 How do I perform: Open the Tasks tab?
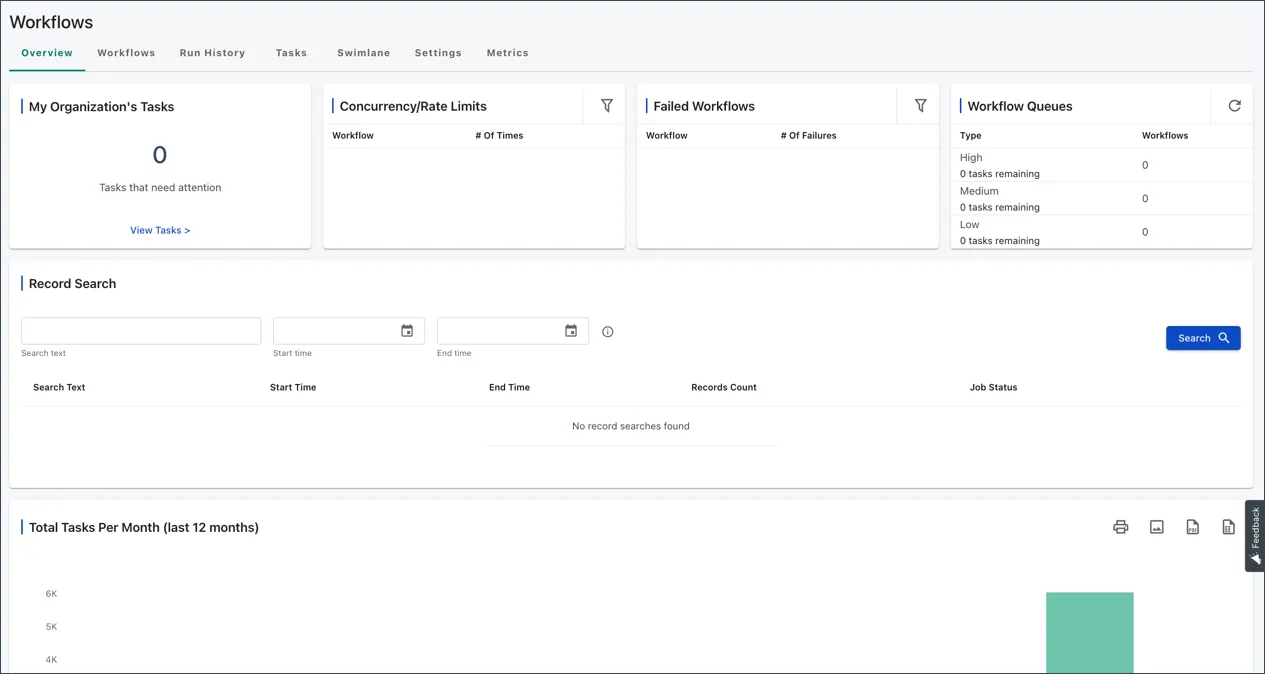coord(291,53)
